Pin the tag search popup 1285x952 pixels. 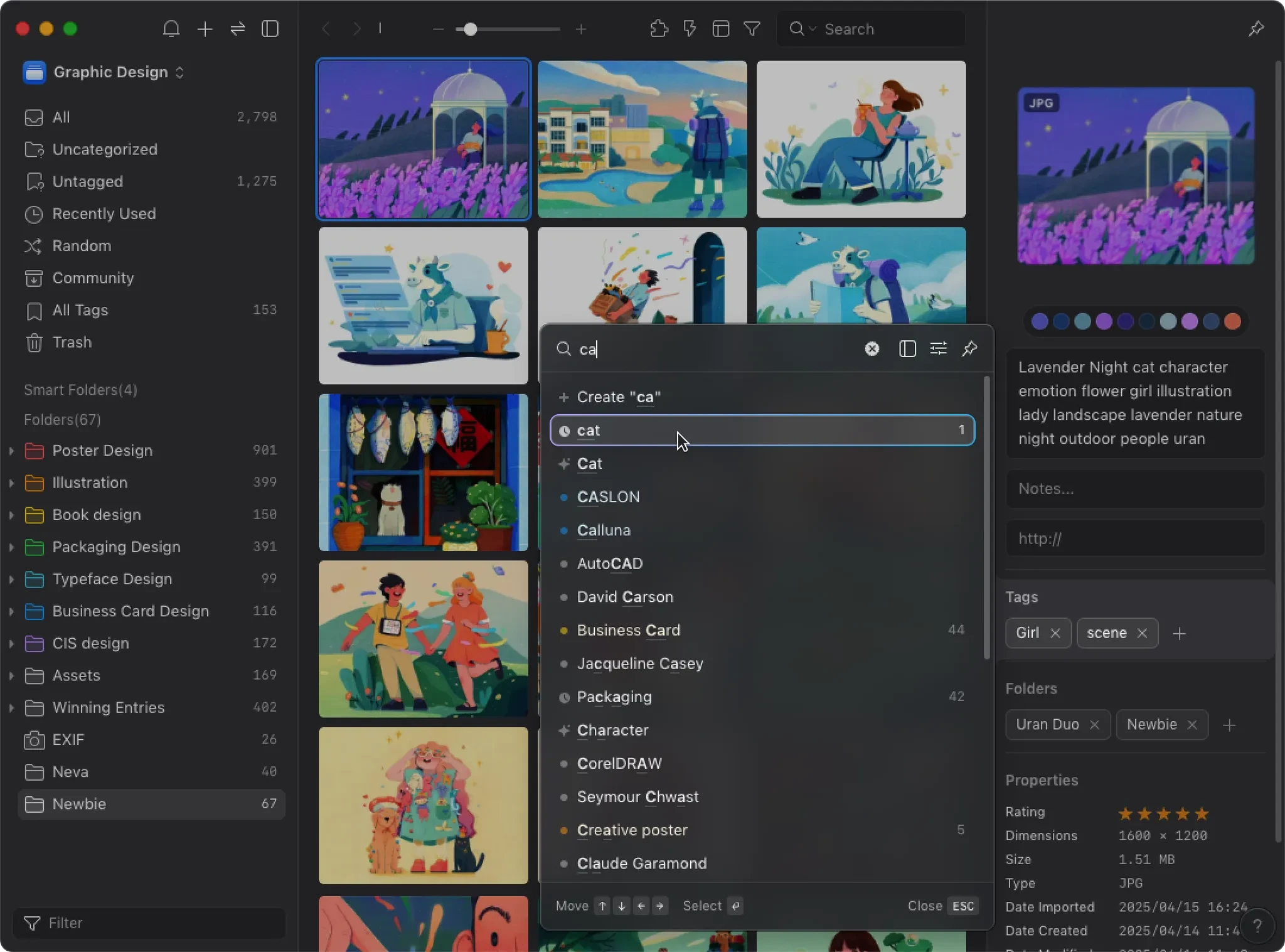coord(970,349)
